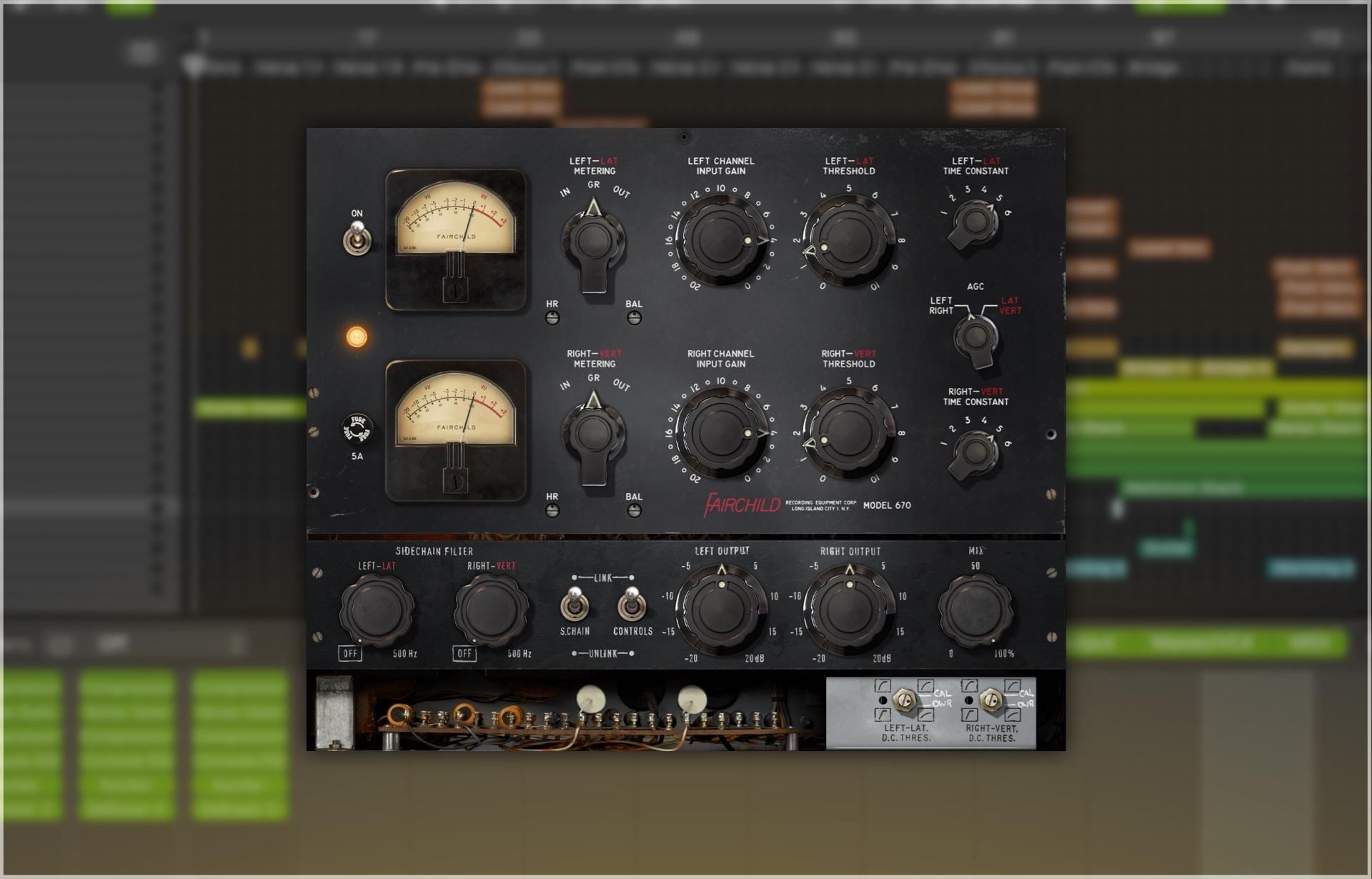Adjust the Left Channel Input Gain knob
Image resolution: width=1372 pixels, height=879 pixels.
(722, 241)
